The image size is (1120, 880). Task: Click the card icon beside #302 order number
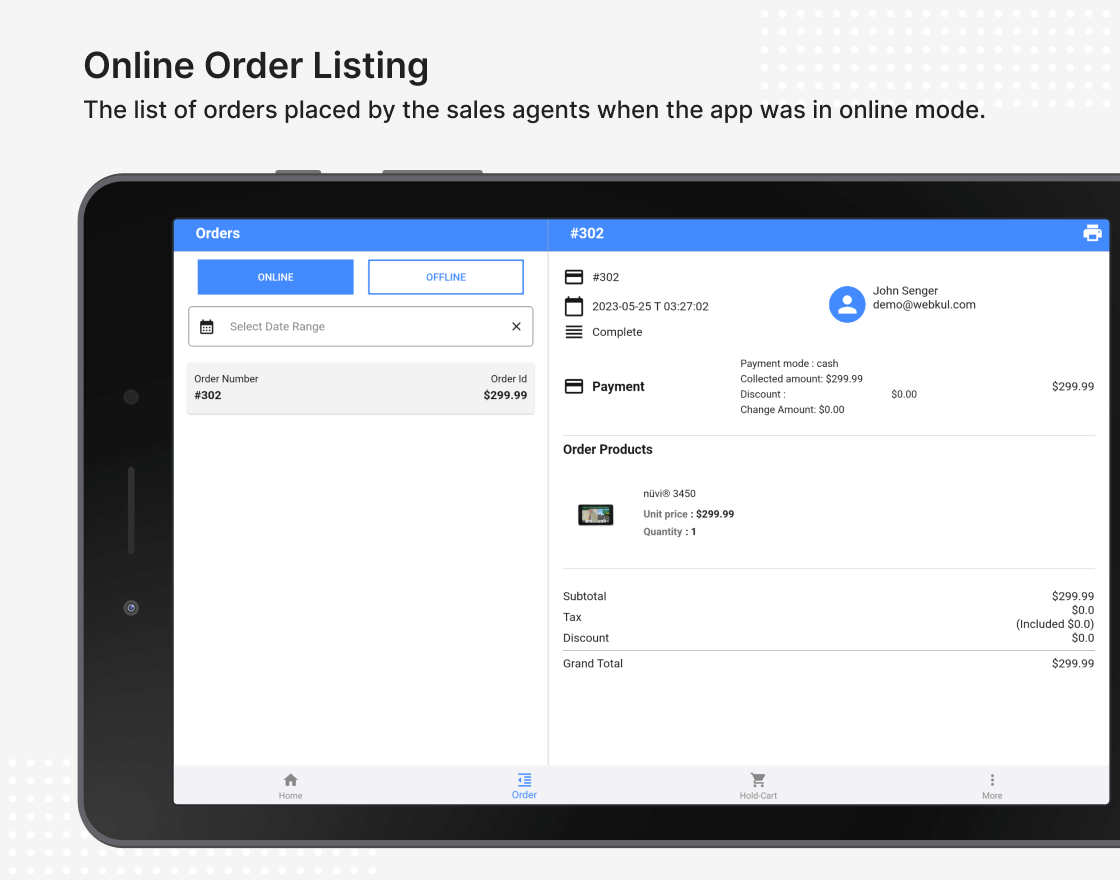click(x=574, y=276)
